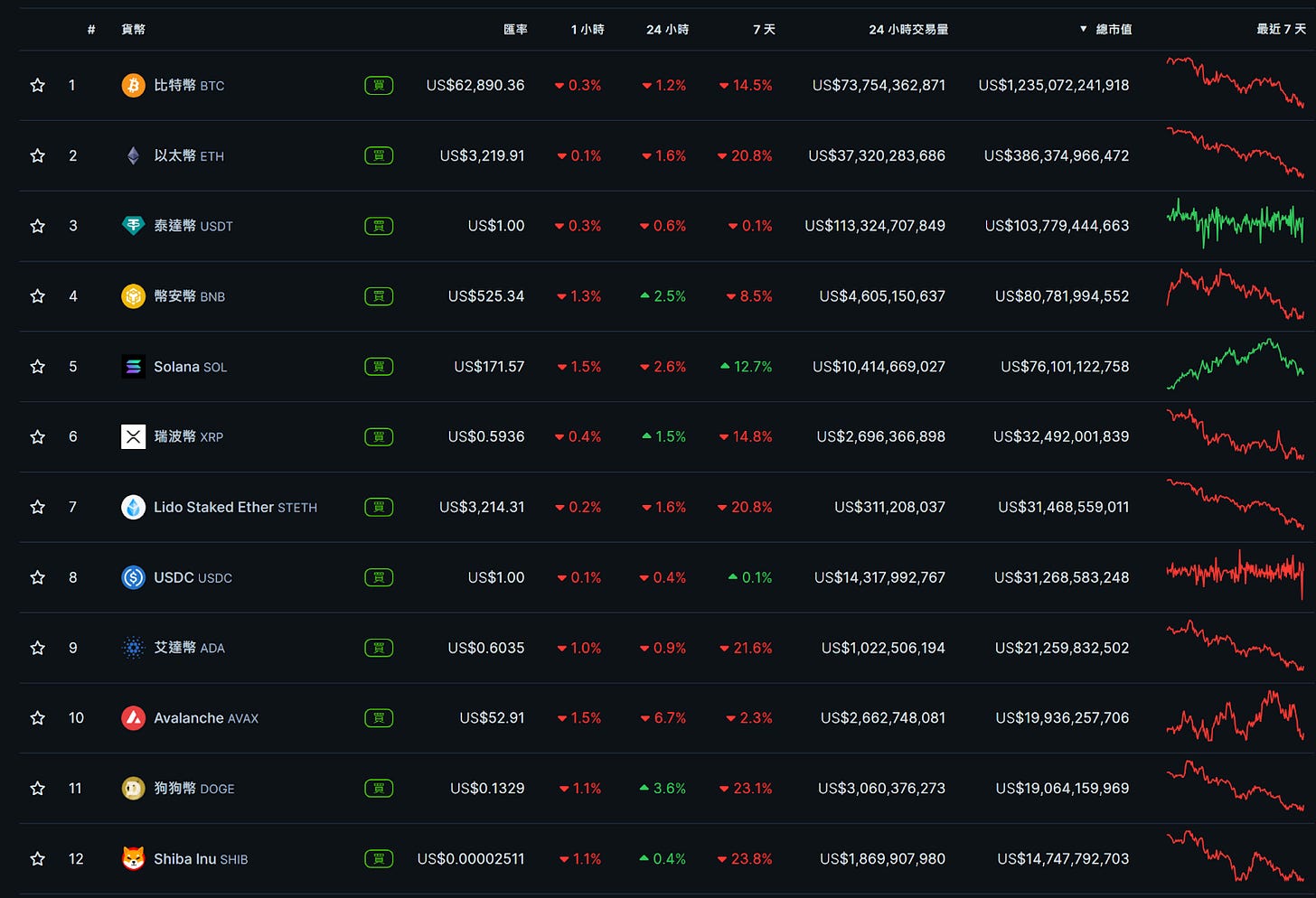Click the buy button for USDT
The image size is (1316, 898).
(379, 226)
